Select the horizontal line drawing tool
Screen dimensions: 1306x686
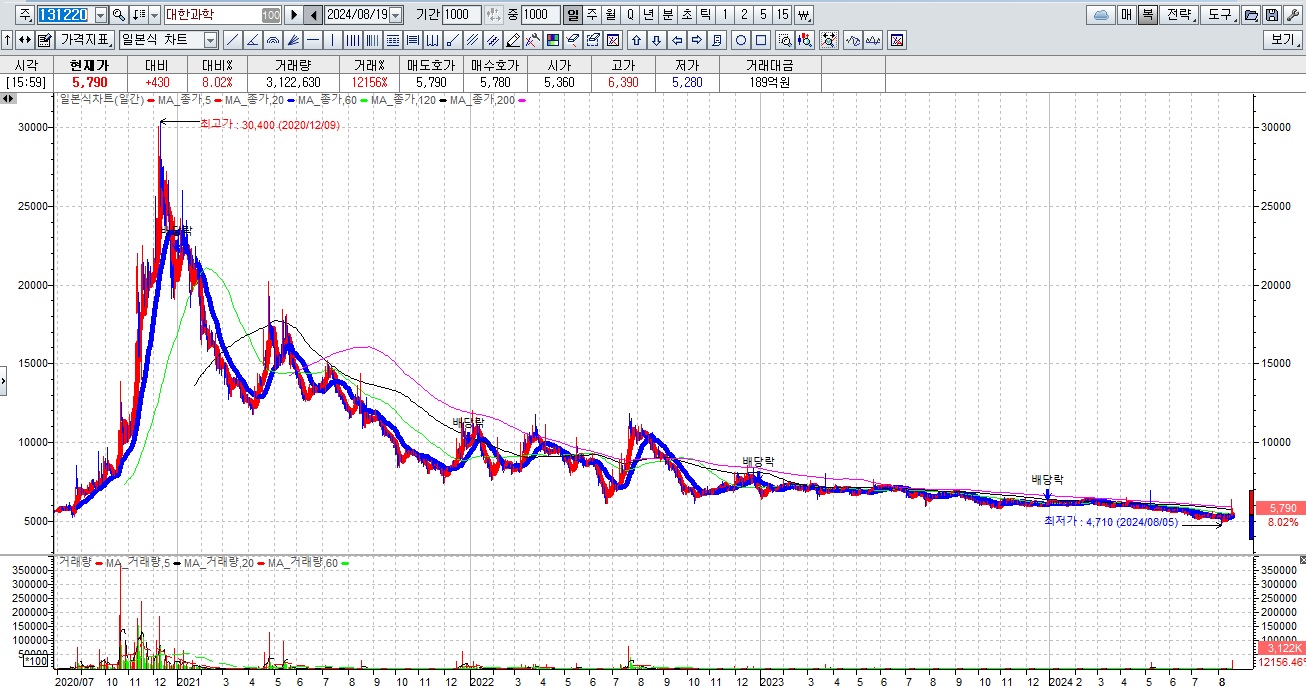point(313,40)
